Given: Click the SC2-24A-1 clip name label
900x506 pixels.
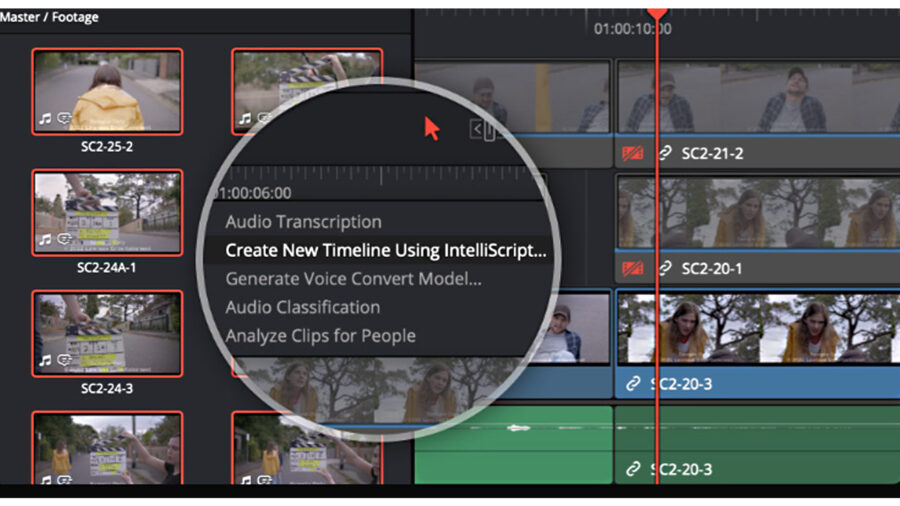Looking at the screenshot, I should tap(107, 267).
